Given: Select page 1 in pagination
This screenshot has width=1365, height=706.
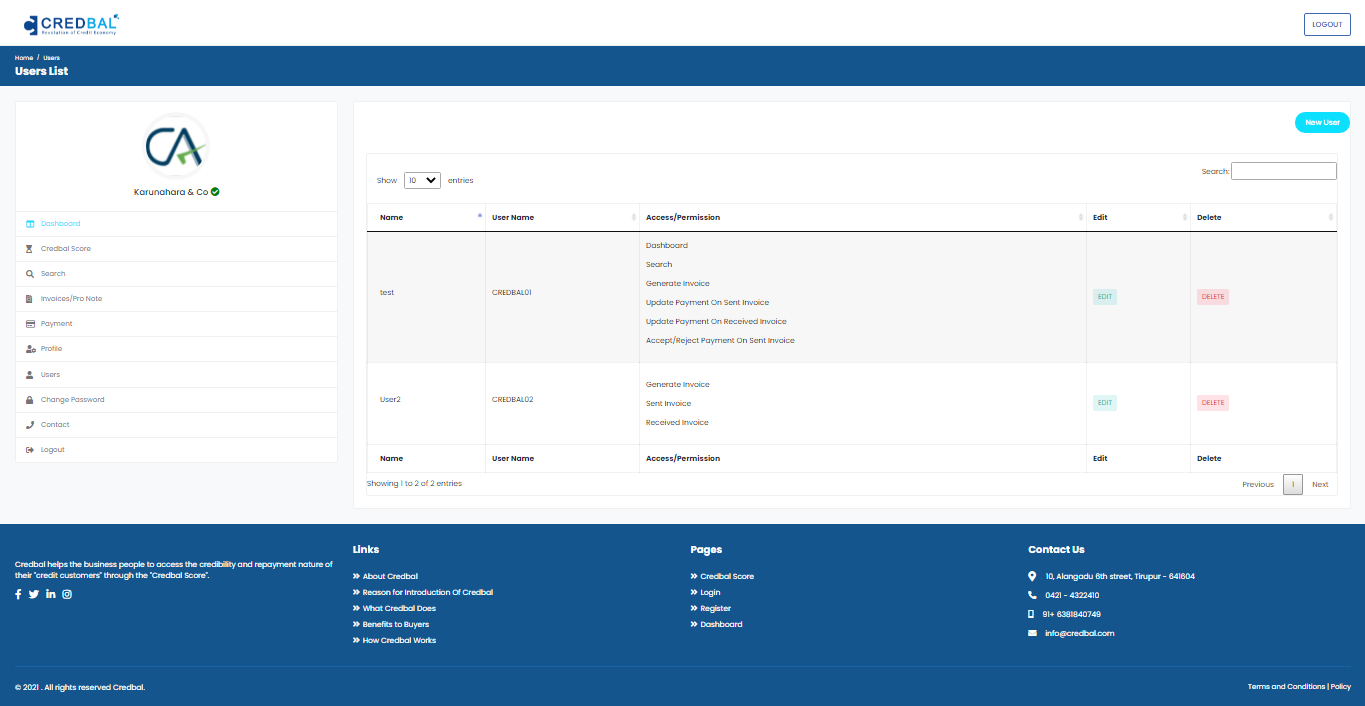Looking at the screenshot, I should coord(1293,485).
